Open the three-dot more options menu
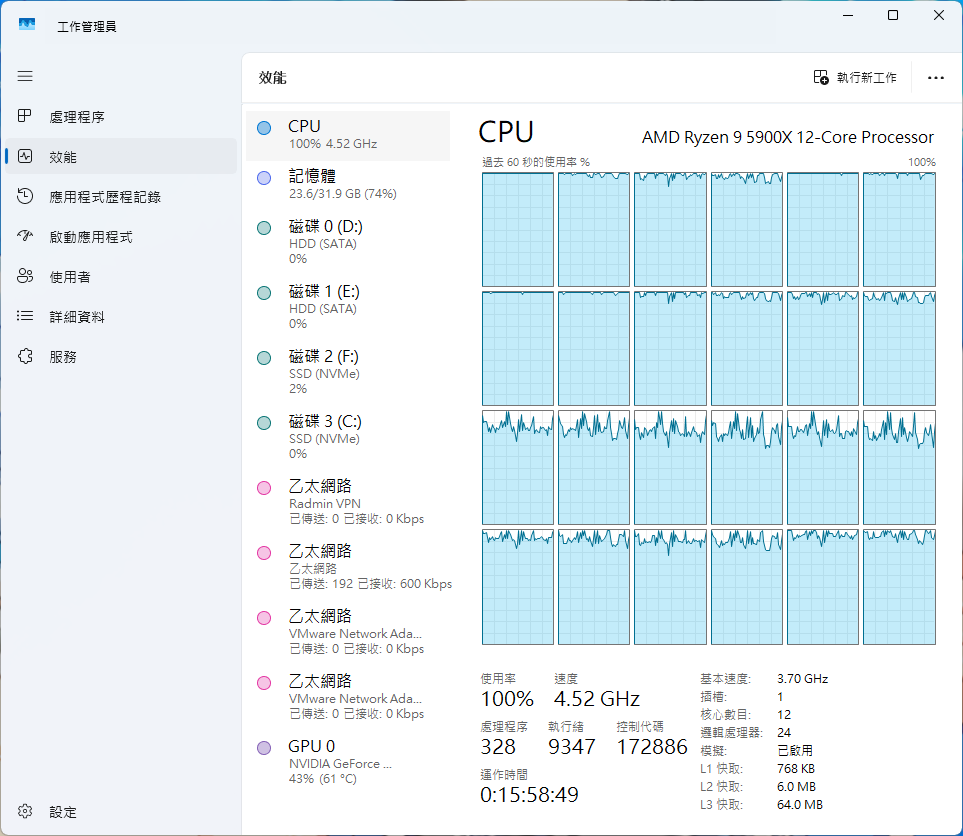Viewport: 963px width, 836px height. click(936, 77)
